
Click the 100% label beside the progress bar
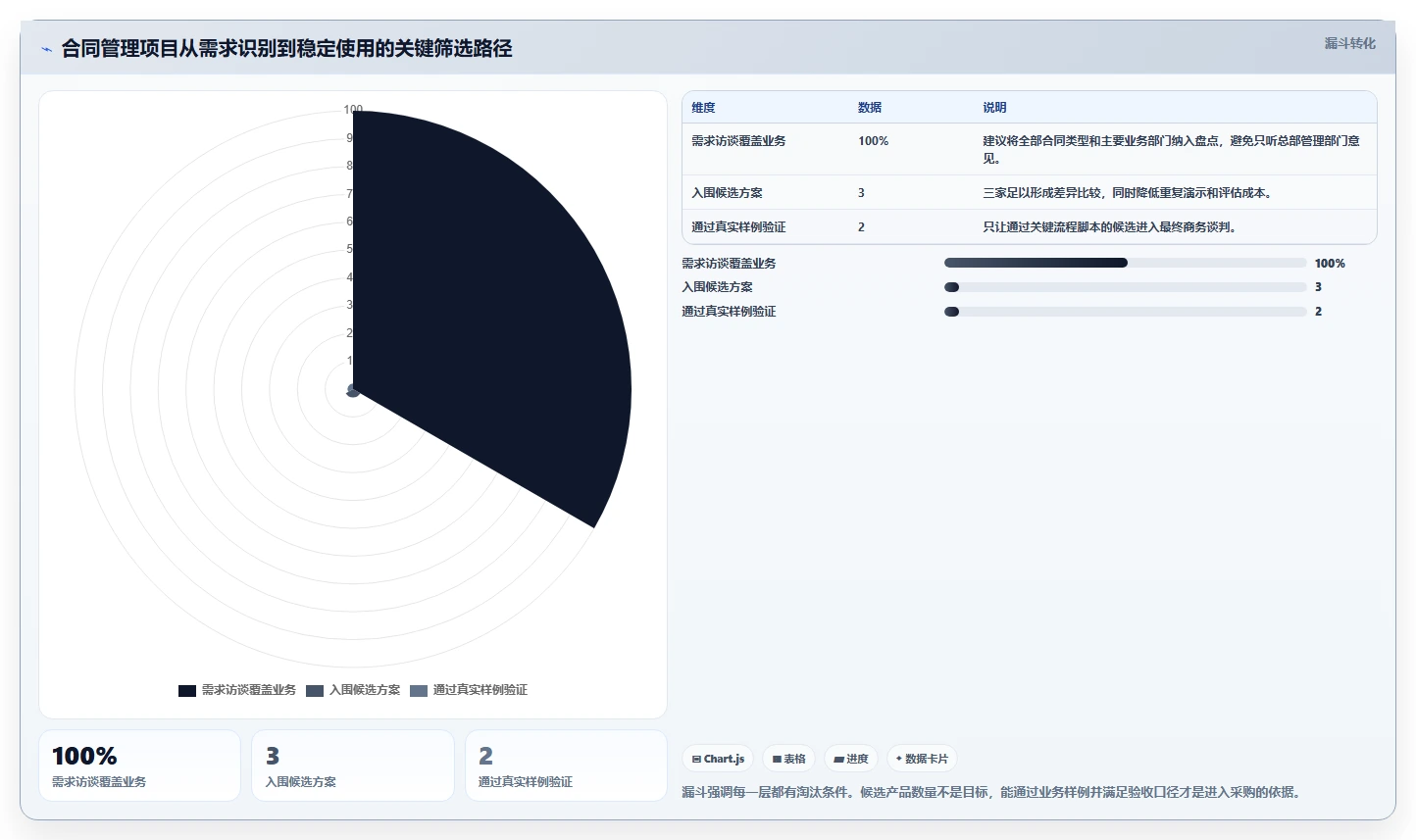click(1330, 264)
